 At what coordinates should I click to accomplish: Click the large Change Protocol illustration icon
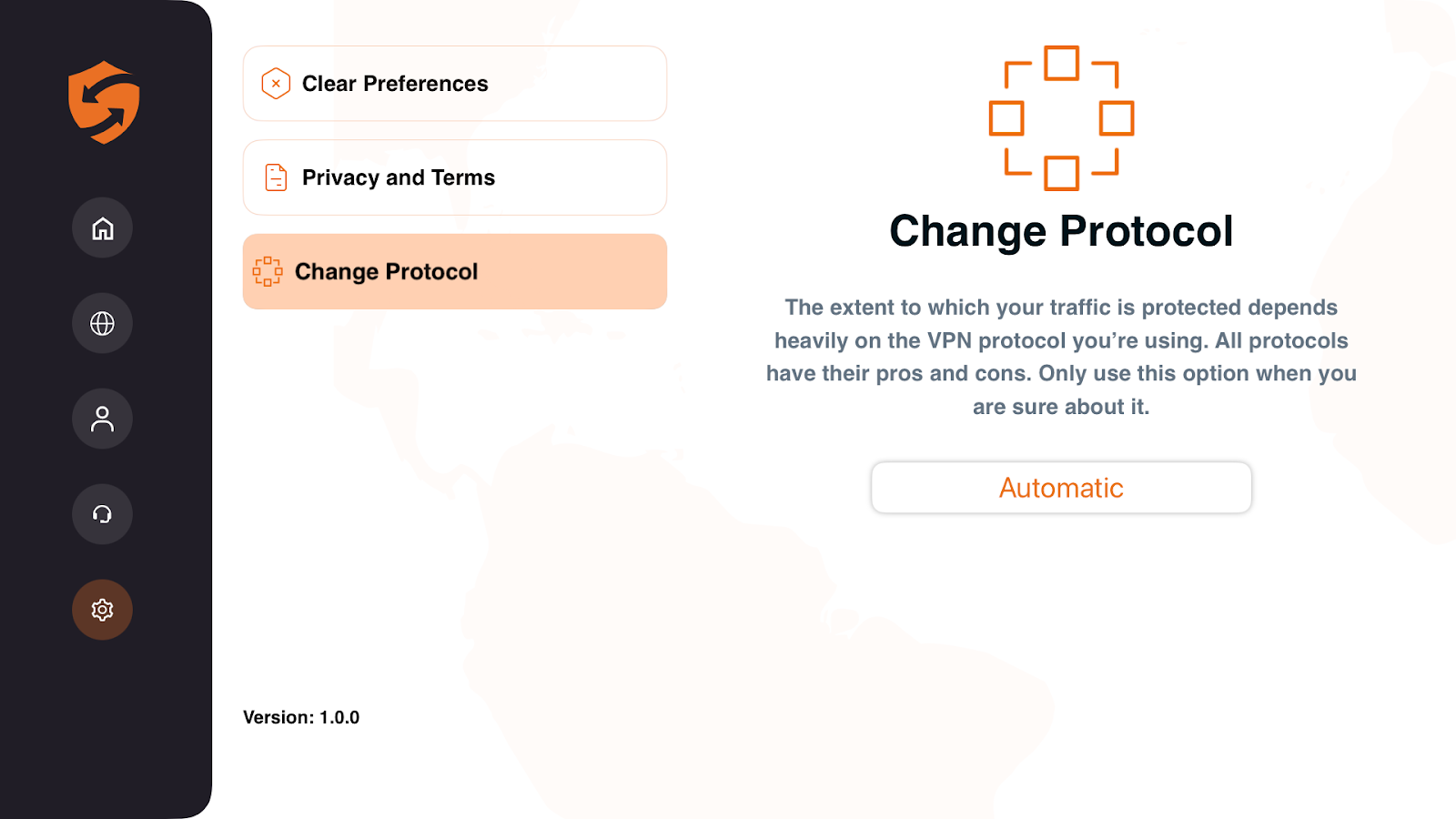[1061, 118]
